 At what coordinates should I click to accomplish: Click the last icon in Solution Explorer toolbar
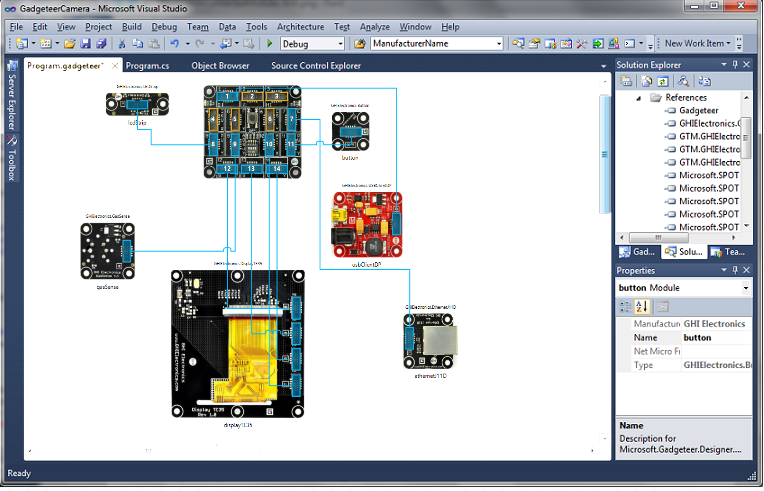coord(705,81)
